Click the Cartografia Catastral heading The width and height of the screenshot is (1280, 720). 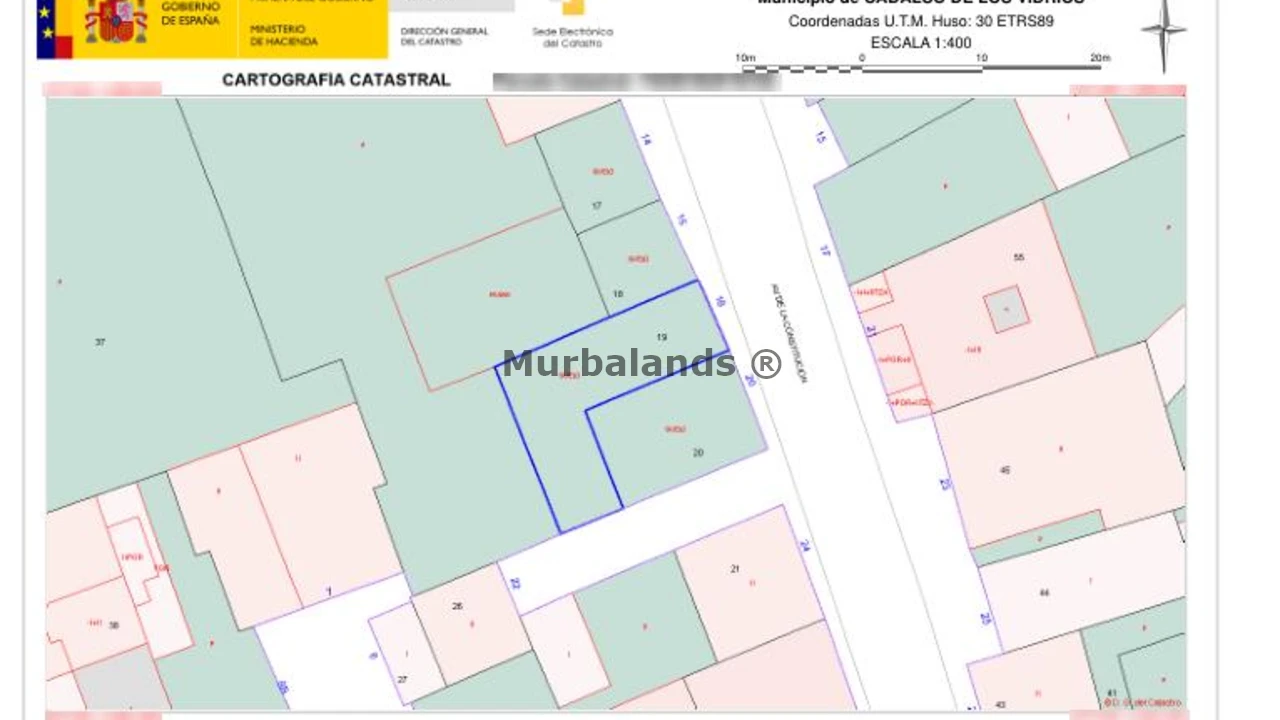[x=336, y=80]
